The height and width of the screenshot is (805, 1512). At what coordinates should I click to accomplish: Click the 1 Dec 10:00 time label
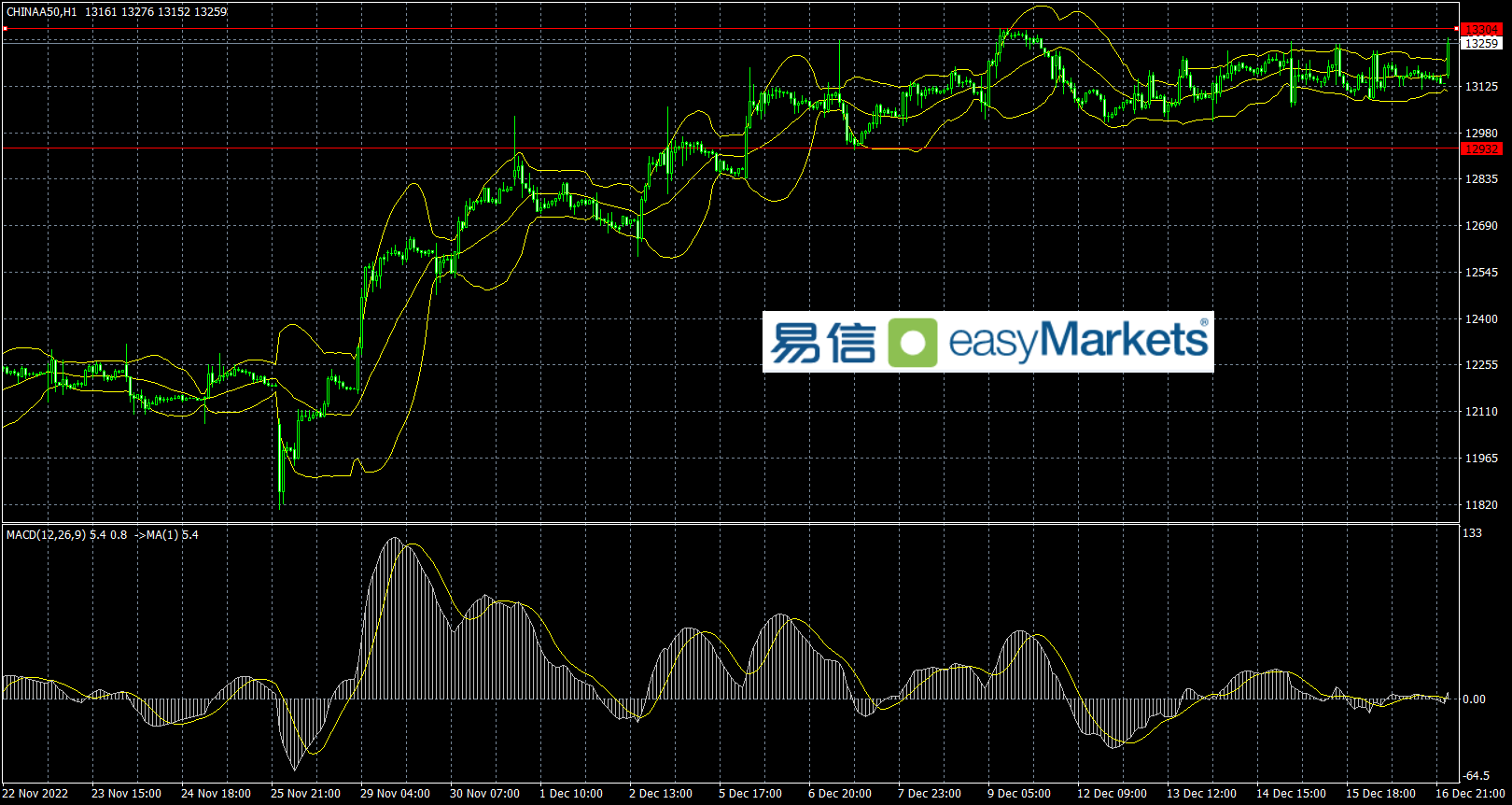(571, 794)
